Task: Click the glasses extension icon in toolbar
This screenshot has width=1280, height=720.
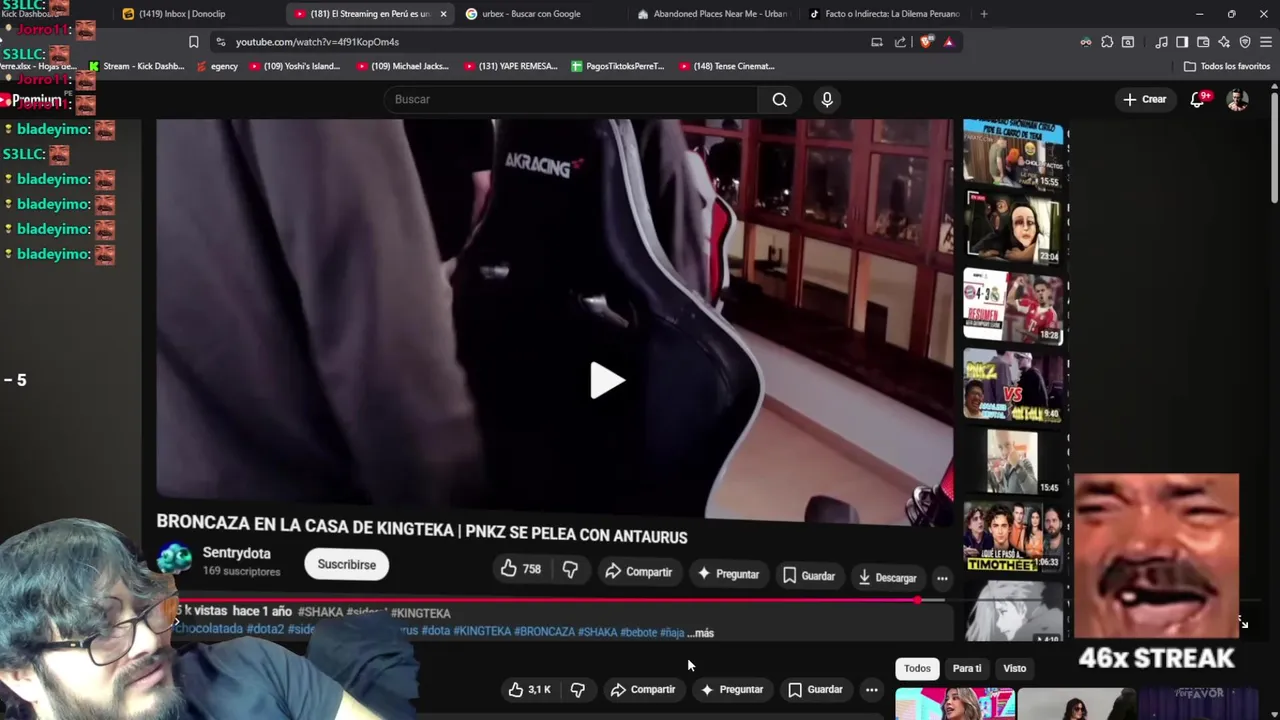Action: [x=1086, y=42]
